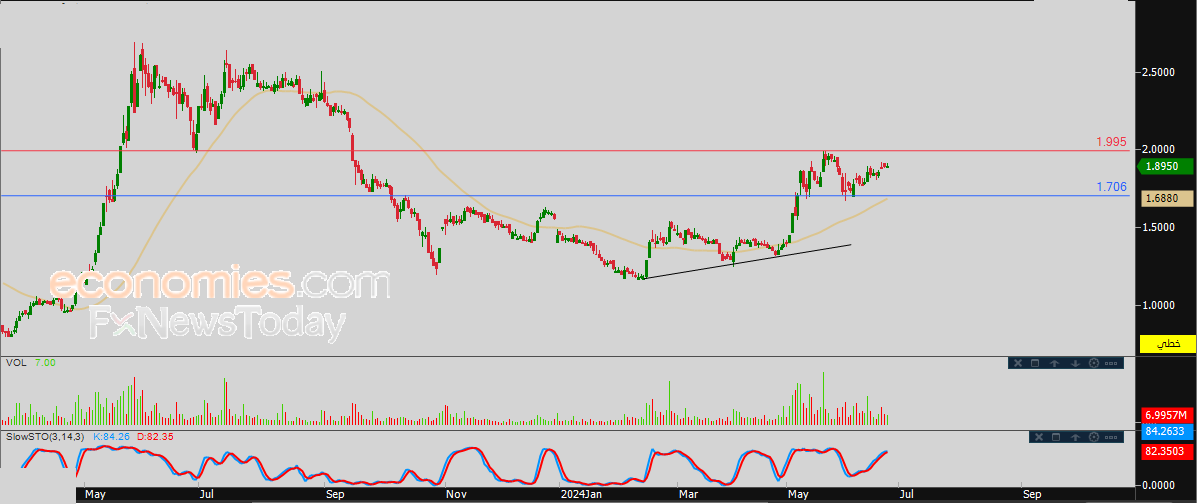Click the 2.0000 price axis label
The height and width of the screenshot is (504, 1197).
1159,149
